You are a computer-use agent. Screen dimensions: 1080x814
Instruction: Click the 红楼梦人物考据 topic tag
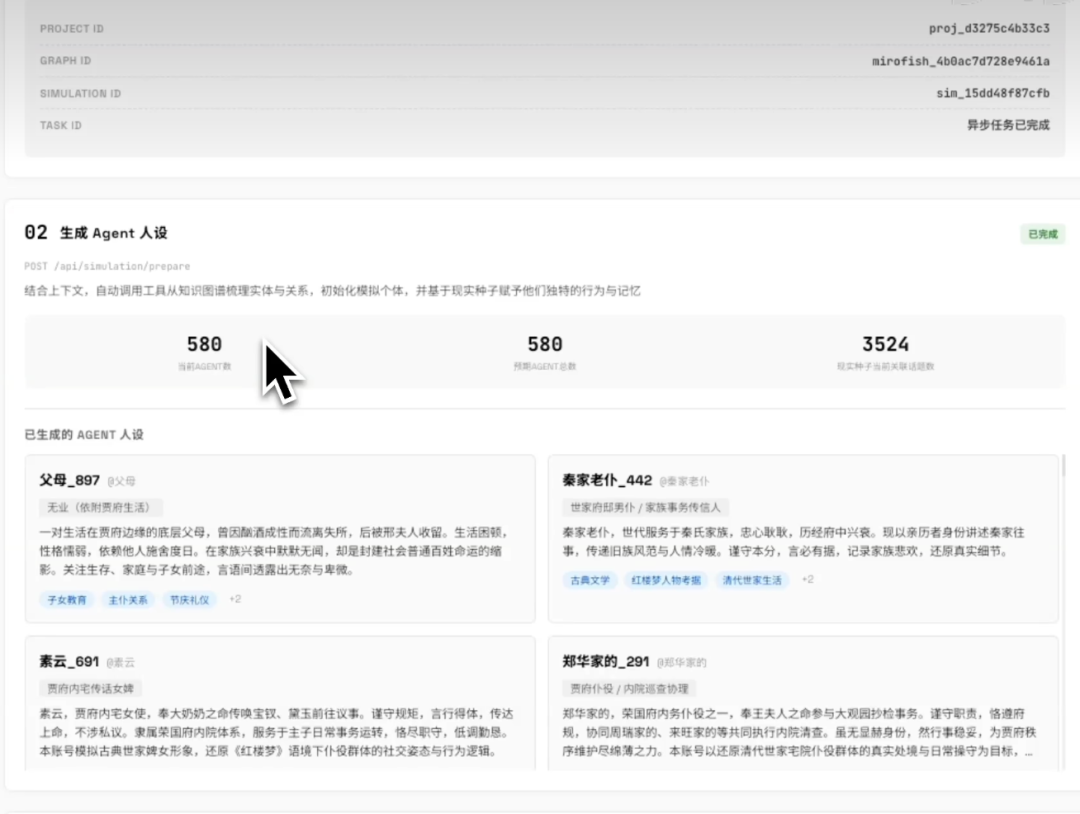tap(666, 580)
